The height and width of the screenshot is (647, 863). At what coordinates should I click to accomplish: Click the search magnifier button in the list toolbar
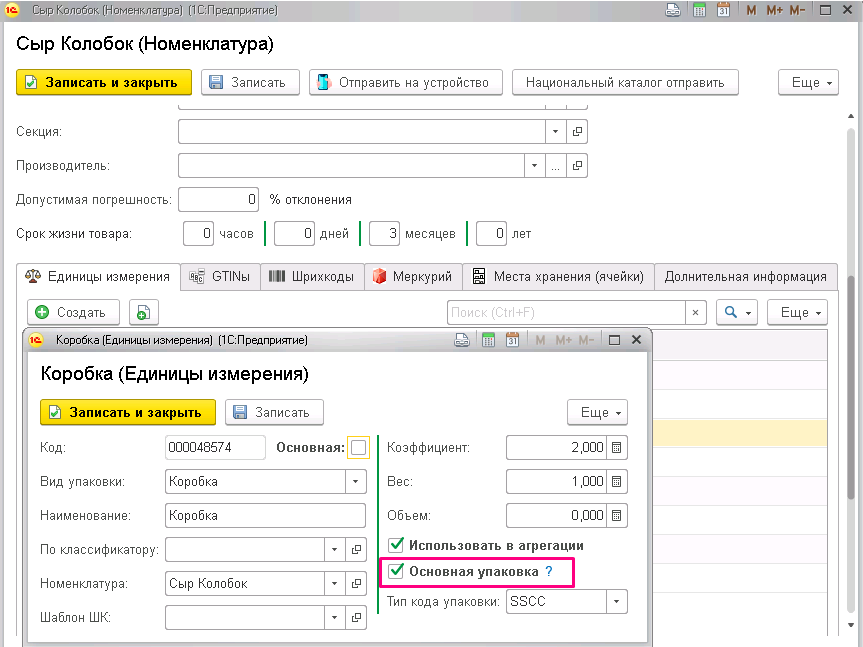(x=736, y=312)
